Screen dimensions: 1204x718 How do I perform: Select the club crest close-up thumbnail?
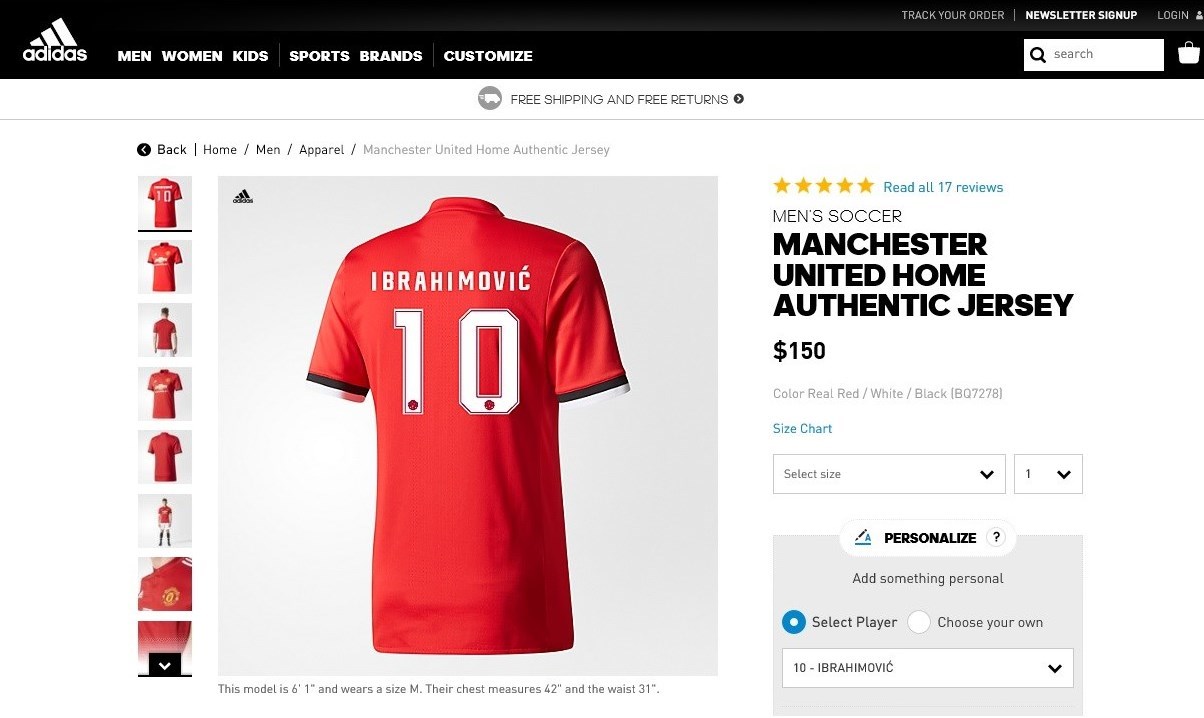165,584
